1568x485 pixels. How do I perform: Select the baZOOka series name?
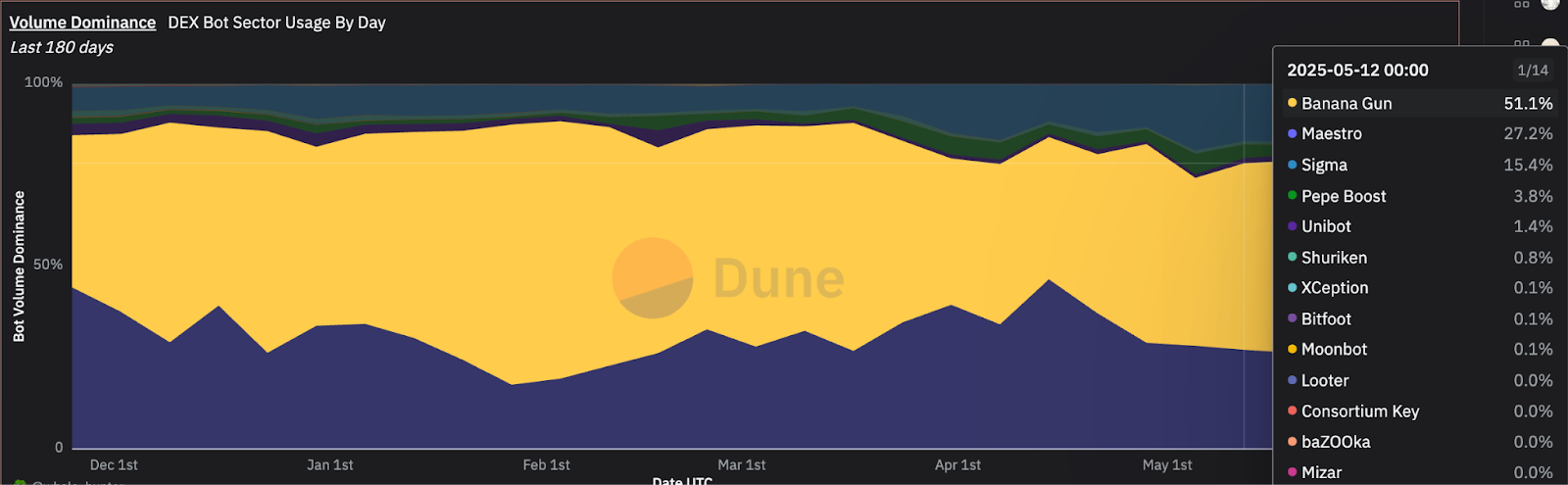1336,442
